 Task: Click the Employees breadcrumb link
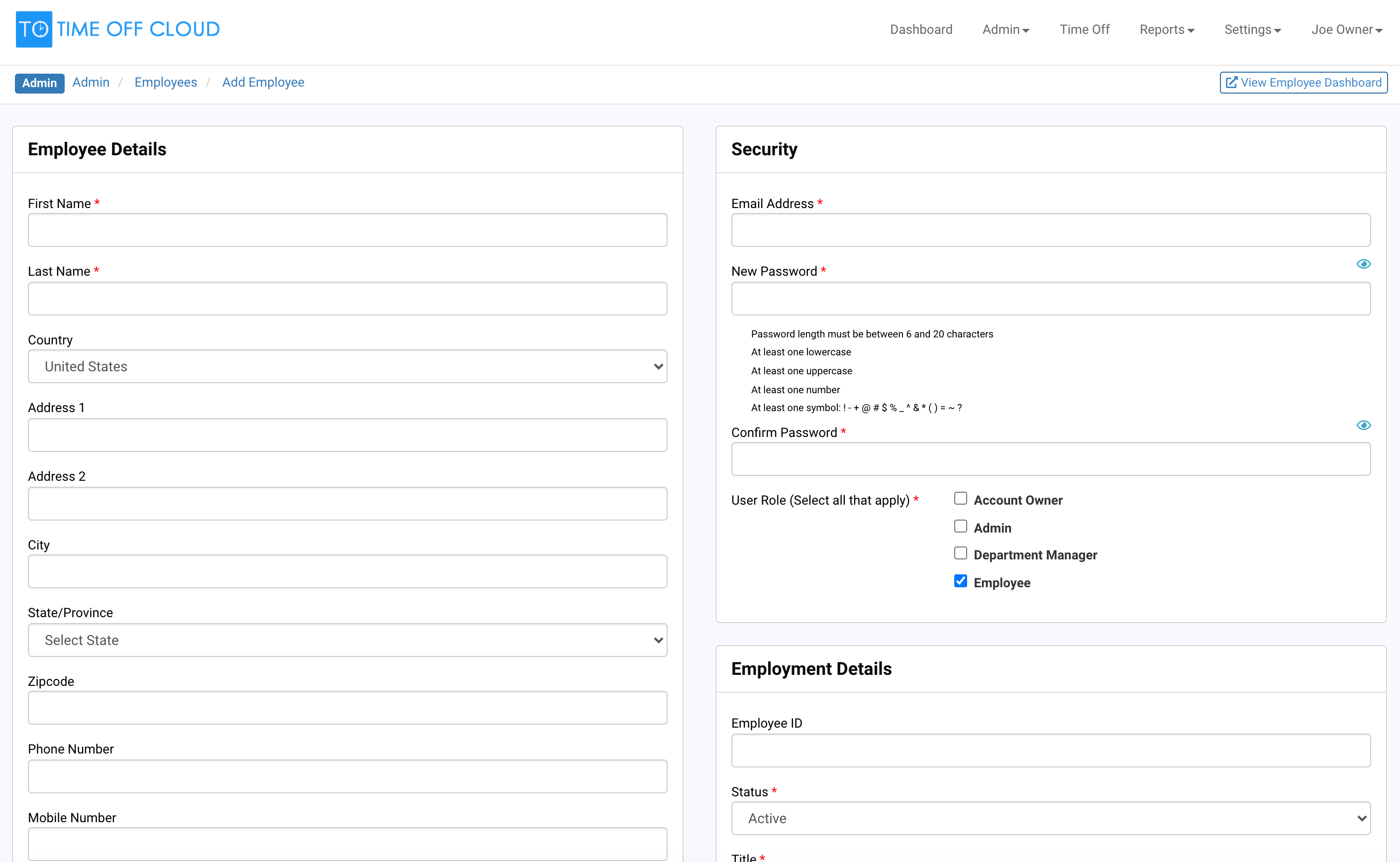pos(166,83)
